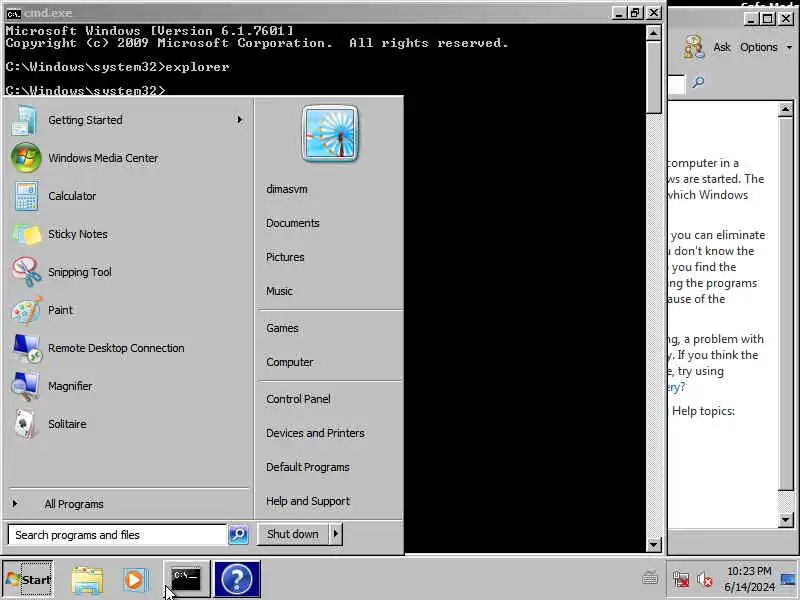Open Control Panel
The image size is (800, 600).
pyautogui.click(x=298, y=399)
